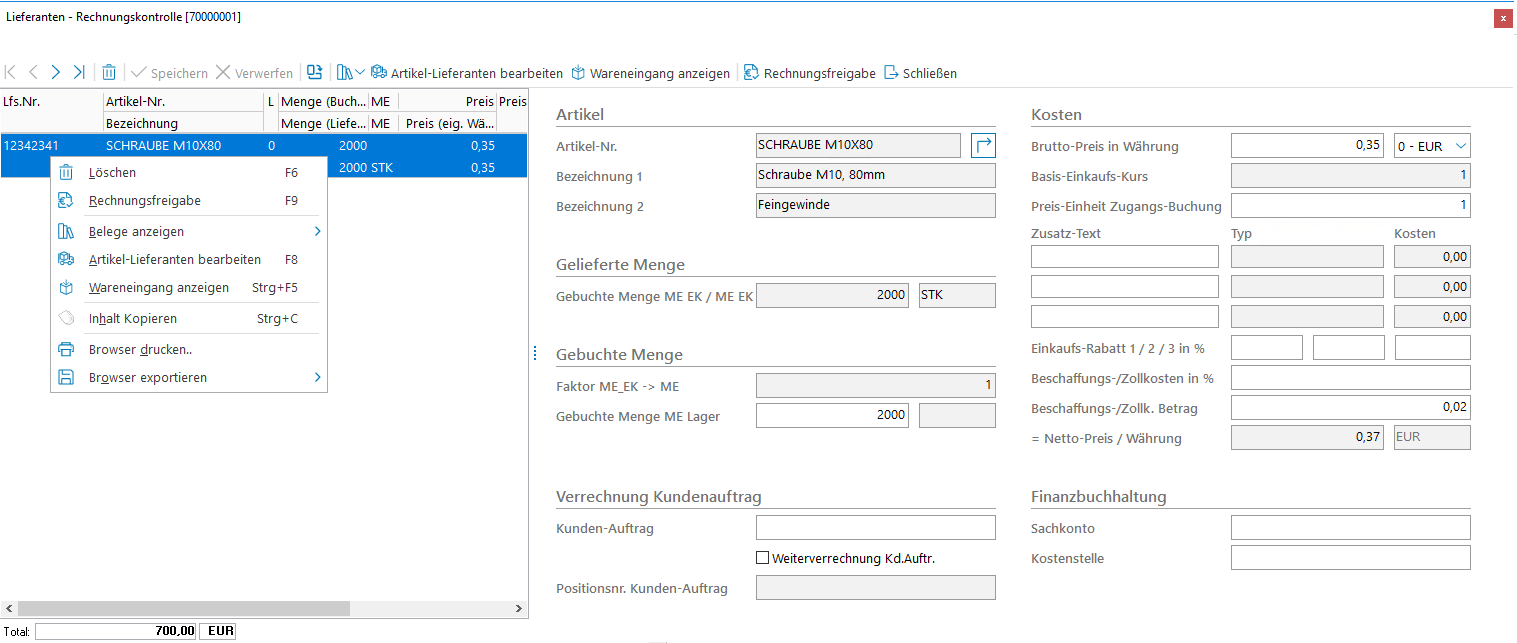Click Wareneingang anzeigen in toolbar
Image resolution: width=1517 pixels, height=643 pixels.
coord(650,73)
